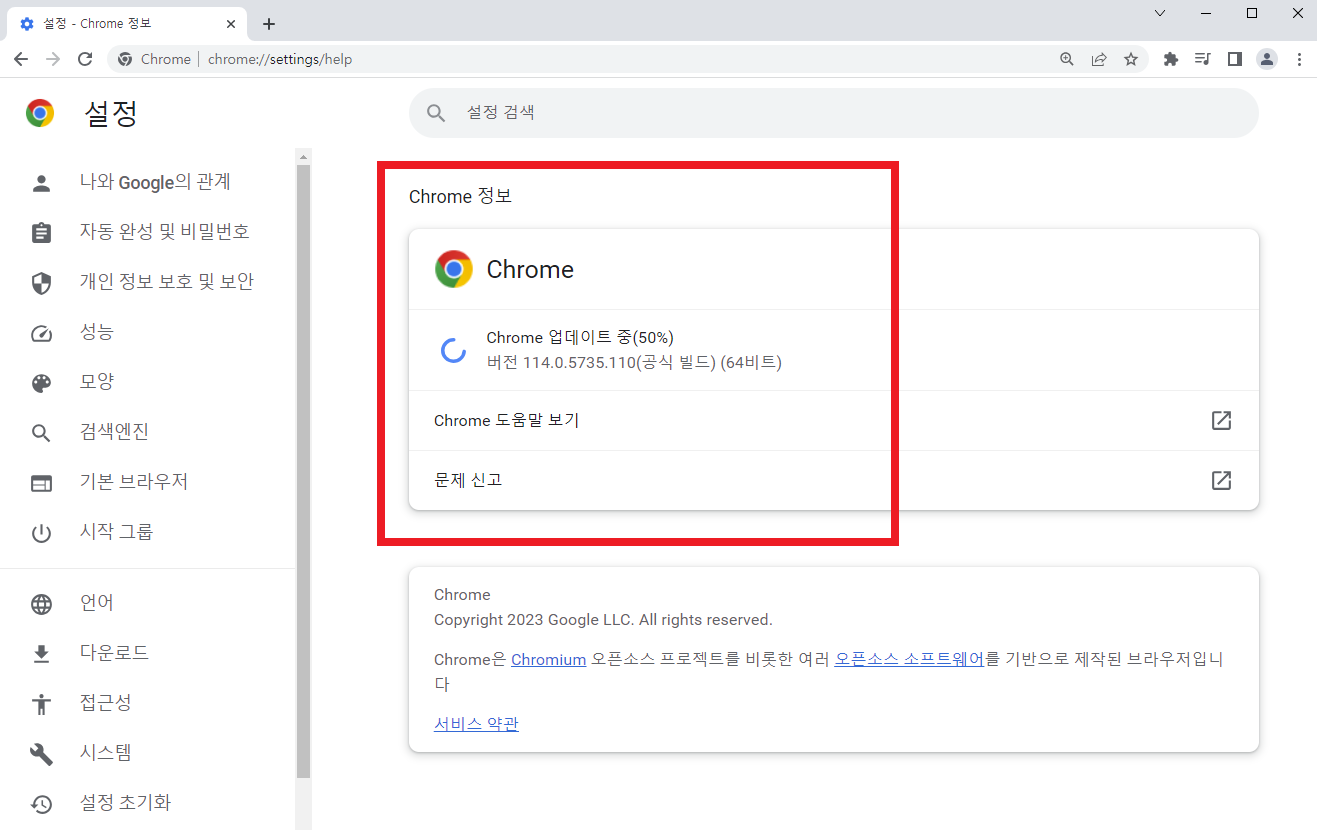Click the wrench icon for 시스템

click(x=41, y=754)
